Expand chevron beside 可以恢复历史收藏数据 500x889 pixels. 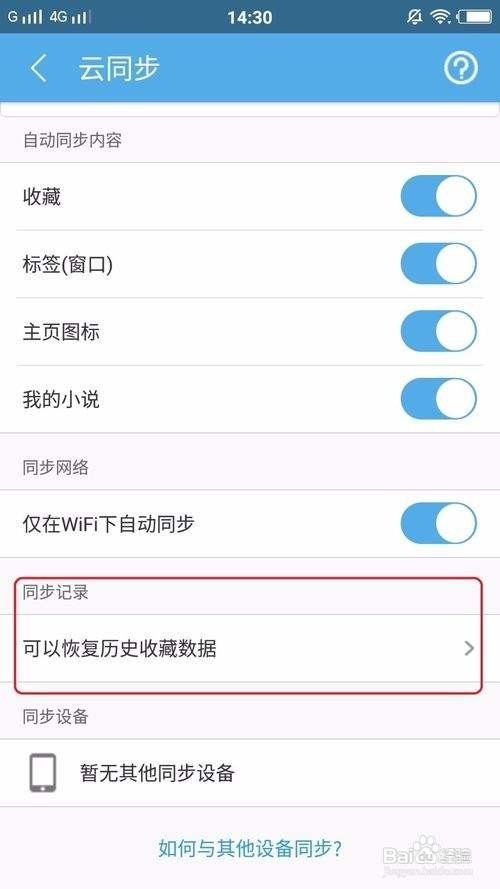coord(469,648)
